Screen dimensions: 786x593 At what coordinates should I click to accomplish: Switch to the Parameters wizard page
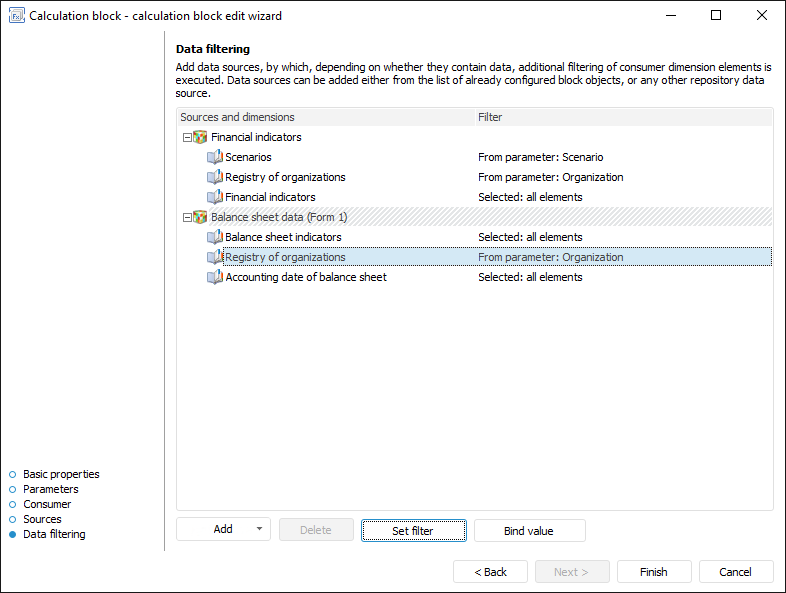tap(50, 489)
